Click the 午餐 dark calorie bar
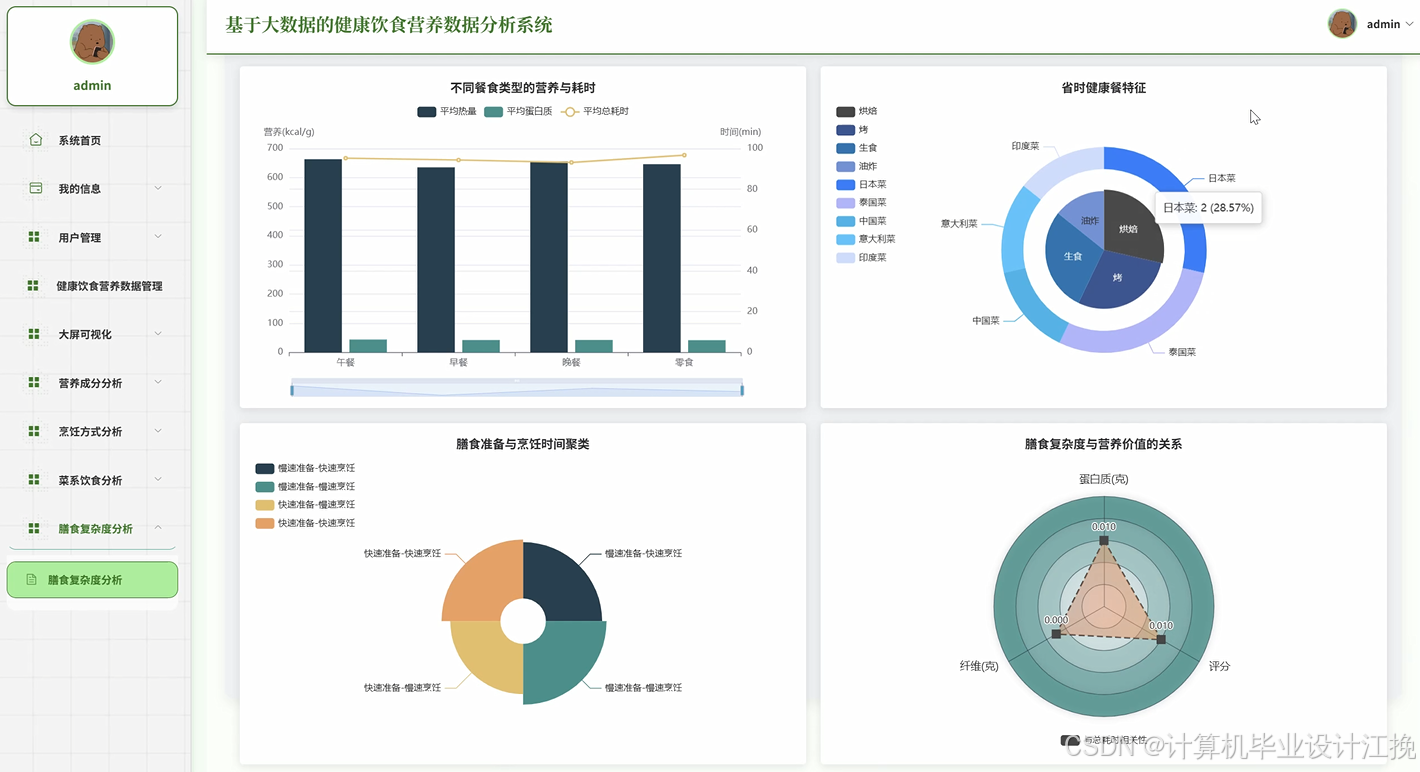The image size is (1420, 772). pos(323,256)
